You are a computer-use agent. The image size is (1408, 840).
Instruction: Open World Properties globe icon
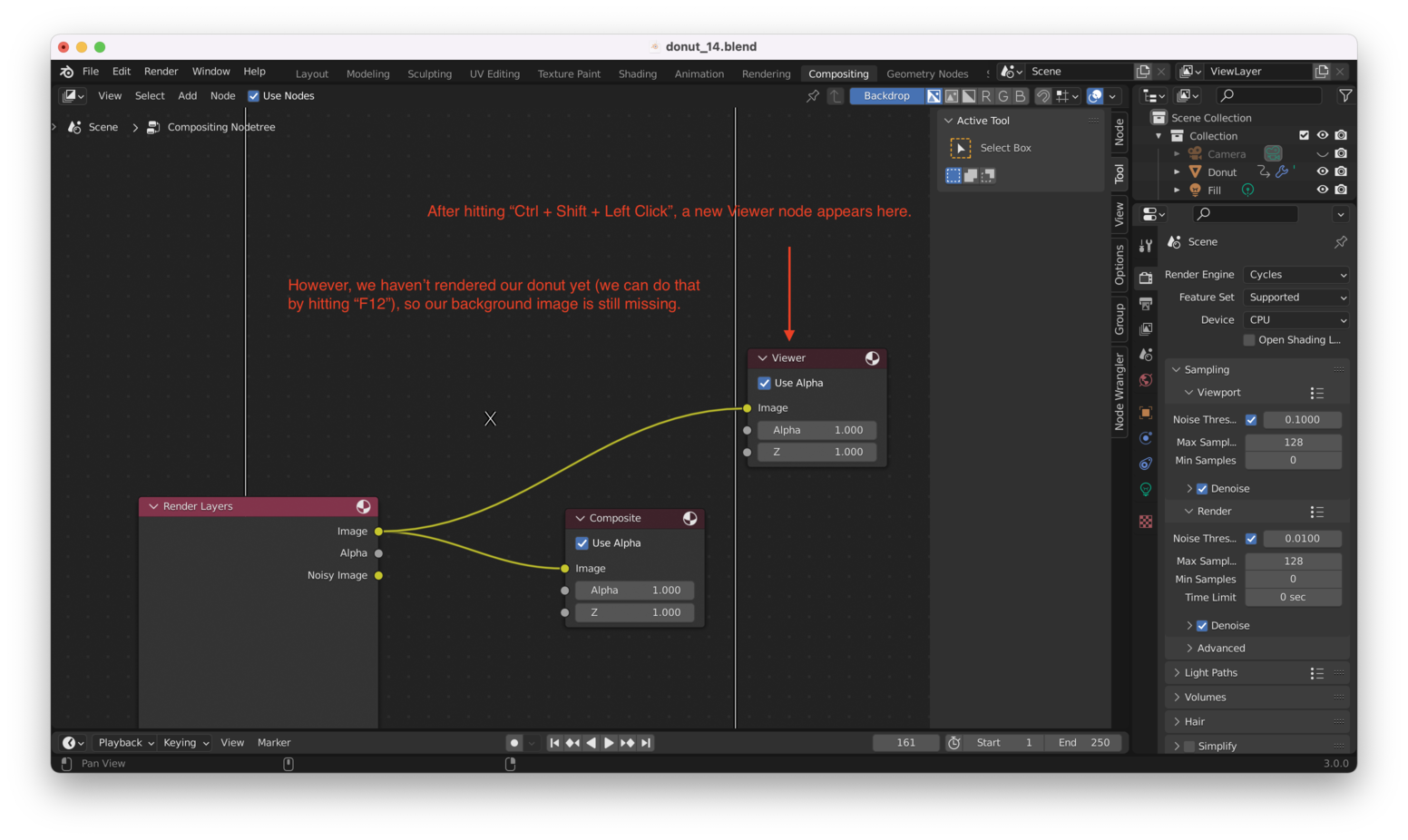coord(1146,380)
